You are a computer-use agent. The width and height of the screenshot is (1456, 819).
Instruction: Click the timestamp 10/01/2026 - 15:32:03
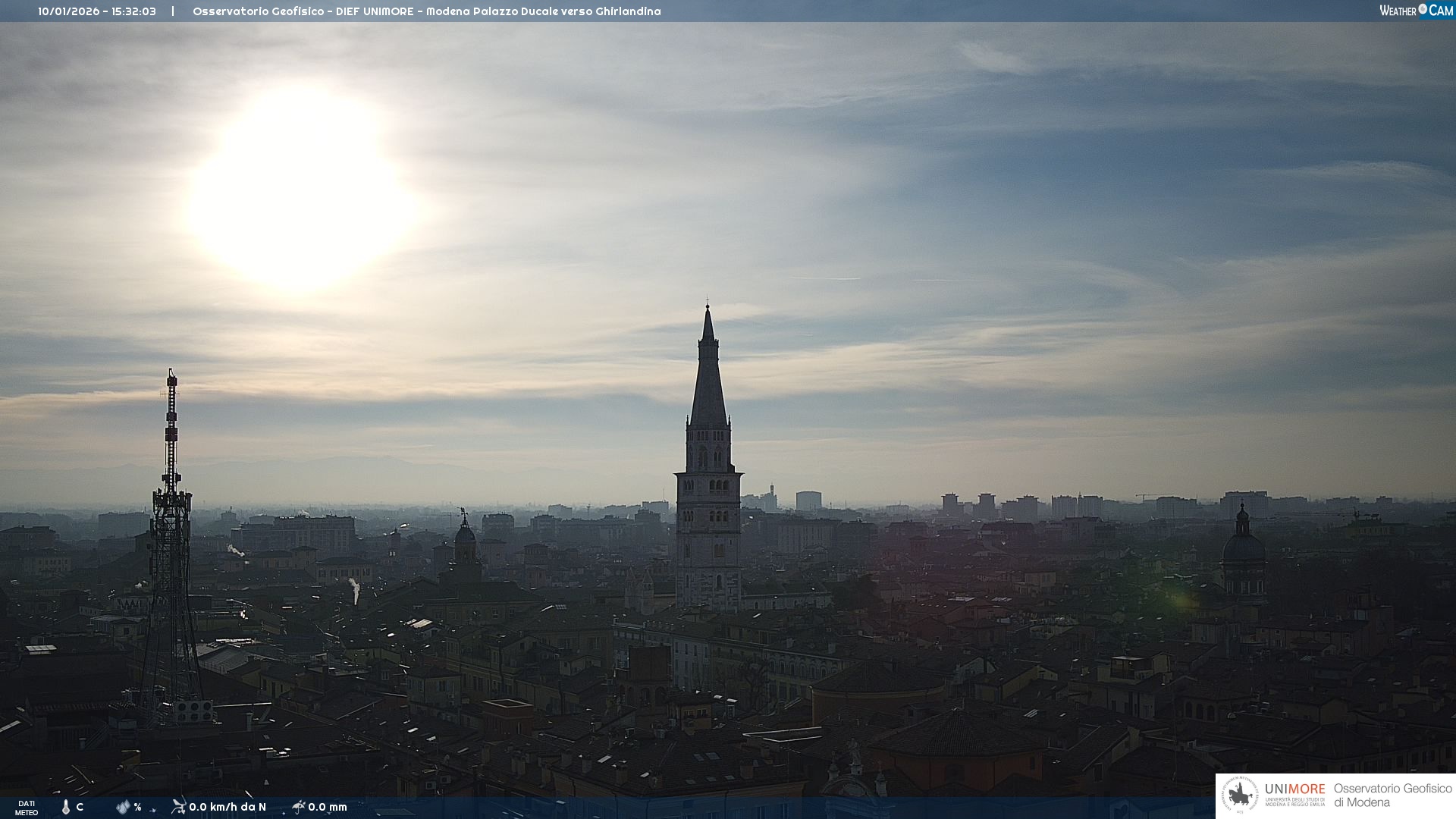97,11
